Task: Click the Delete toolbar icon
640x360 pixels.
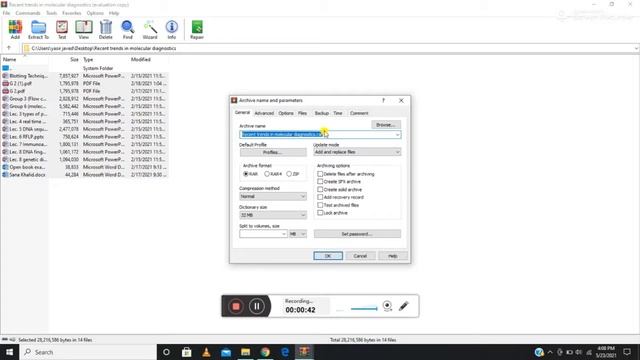Action: [106, 30]
